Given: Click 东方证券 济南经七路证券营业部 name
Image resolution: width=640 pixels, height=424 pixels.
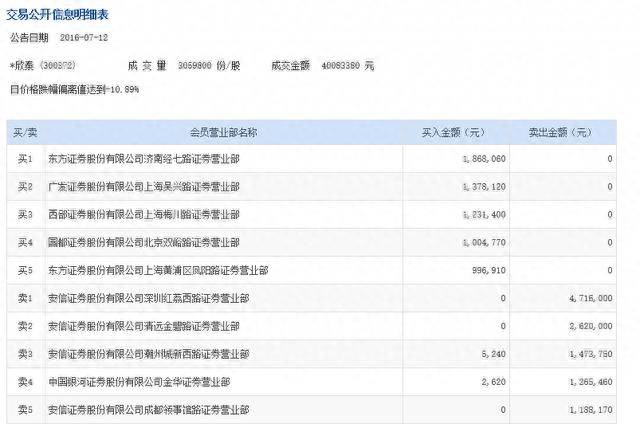Looking at the screenshot, I should (x=144, y=159).
